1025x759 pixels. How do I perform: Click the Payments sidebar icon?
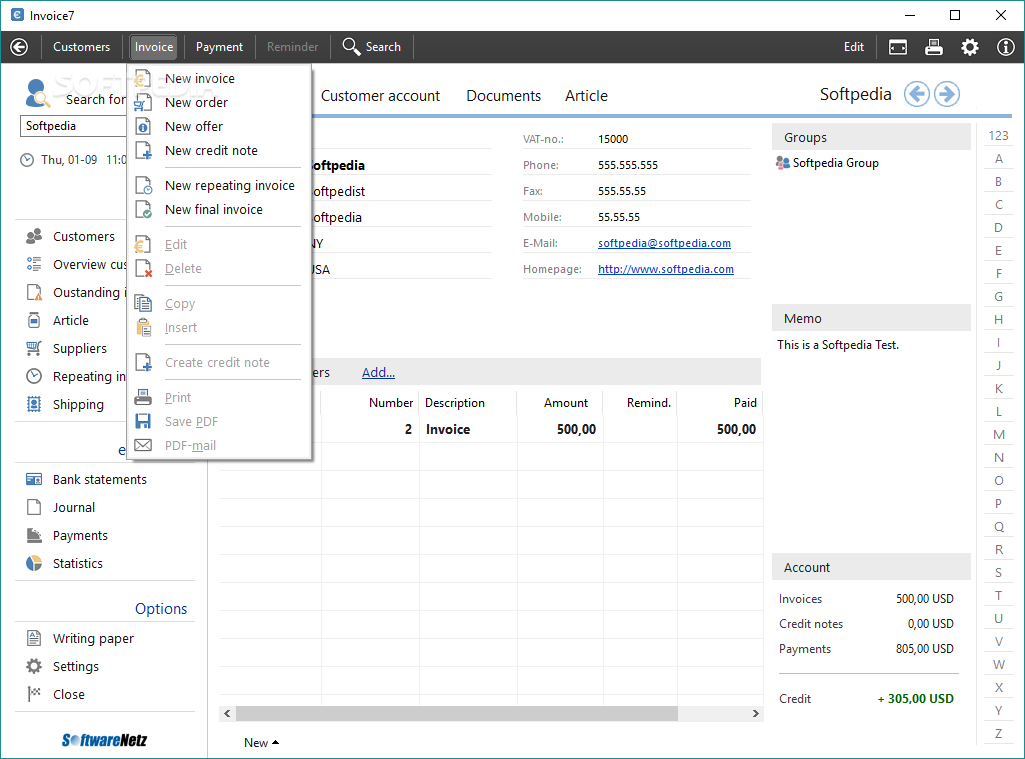tap(34, 535)
